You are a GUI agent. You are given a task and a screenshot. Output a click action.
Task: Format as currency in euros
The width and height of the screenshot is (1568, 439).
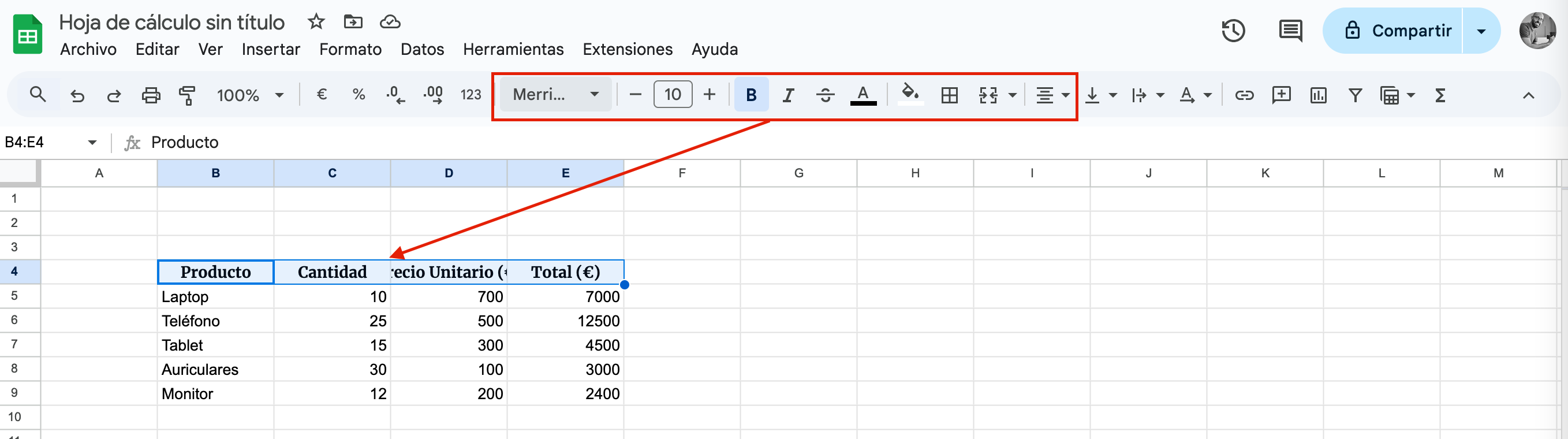(x=322, y=94)
